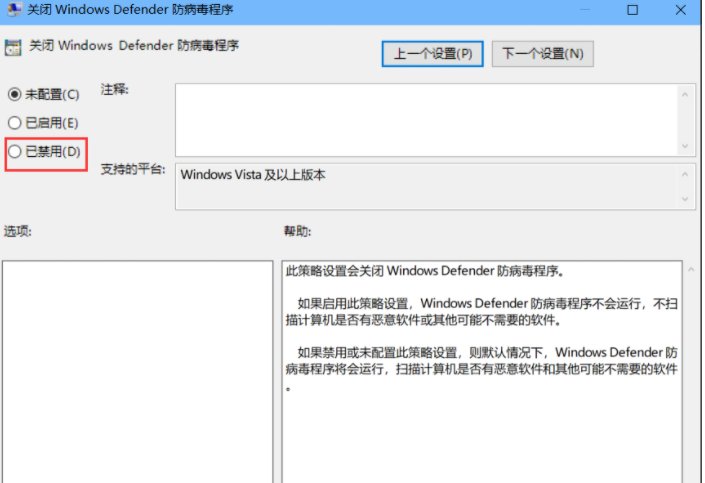Select the 未配置(C) radio button
Screen dimensions: 705x483
click(14, 94)
